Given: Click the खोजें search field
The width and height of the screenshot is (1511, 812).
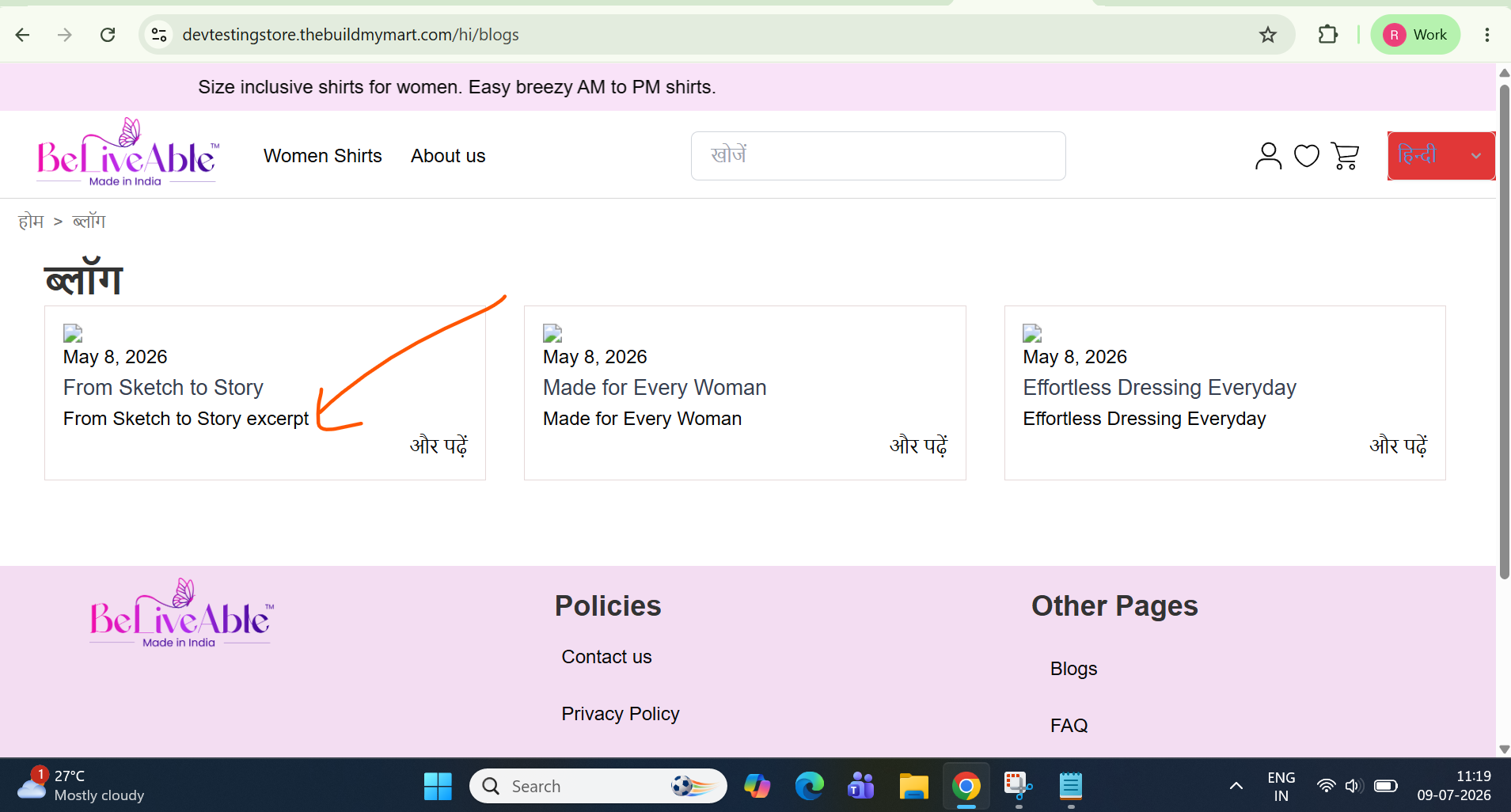Looking at the screenshot, I should click(x=878, y=156).
